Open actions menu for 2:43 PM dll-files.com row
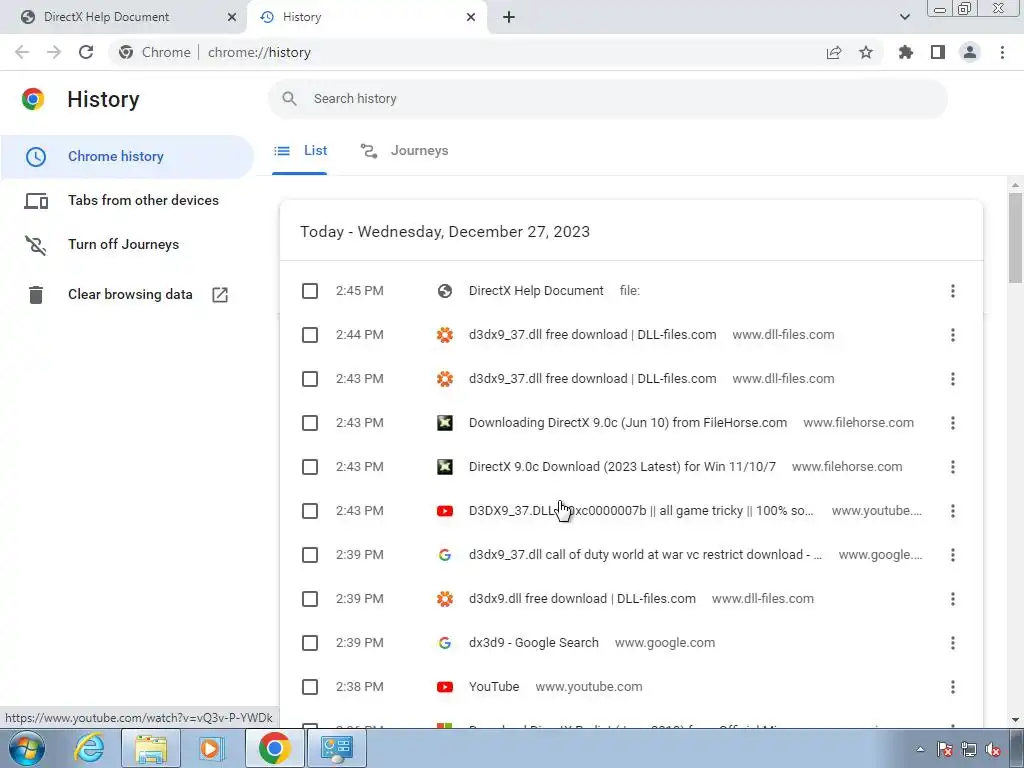This screenshot has height=768, width=1024. (x=953, y=379)
